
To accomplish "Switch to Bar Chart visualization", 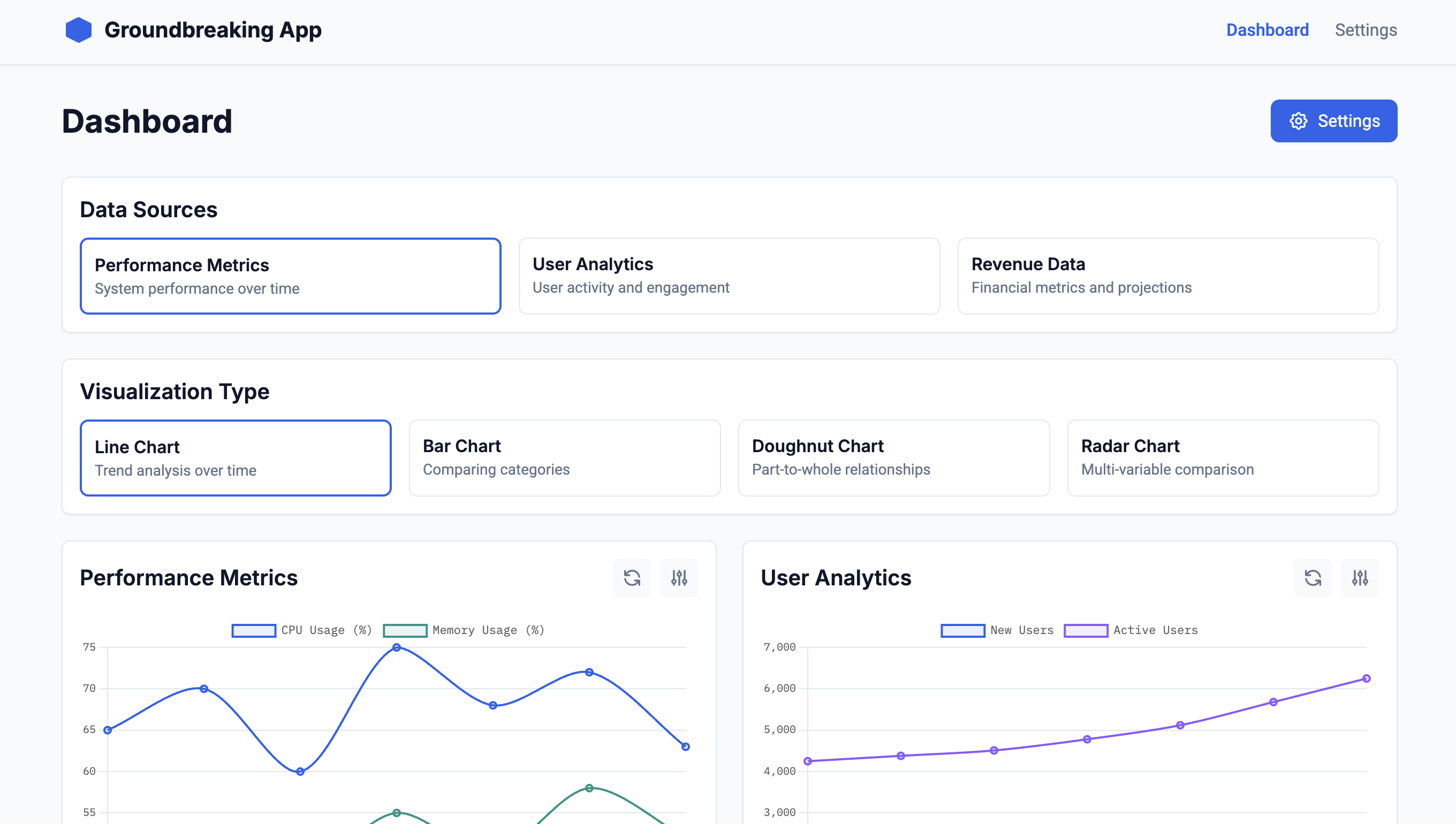I will [x=564, y=458].
